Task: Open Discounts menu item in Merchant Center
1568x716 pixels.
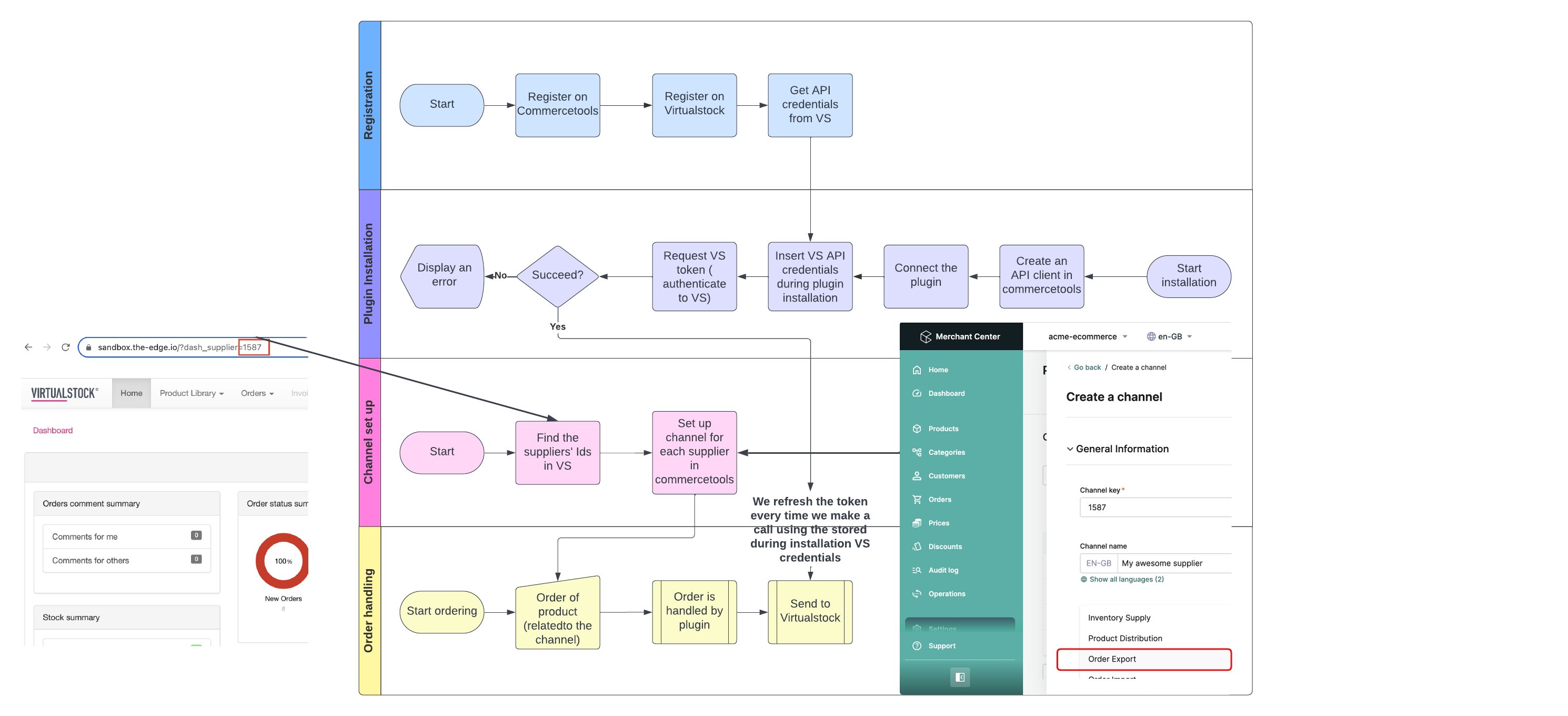Action: pos(944,547)
